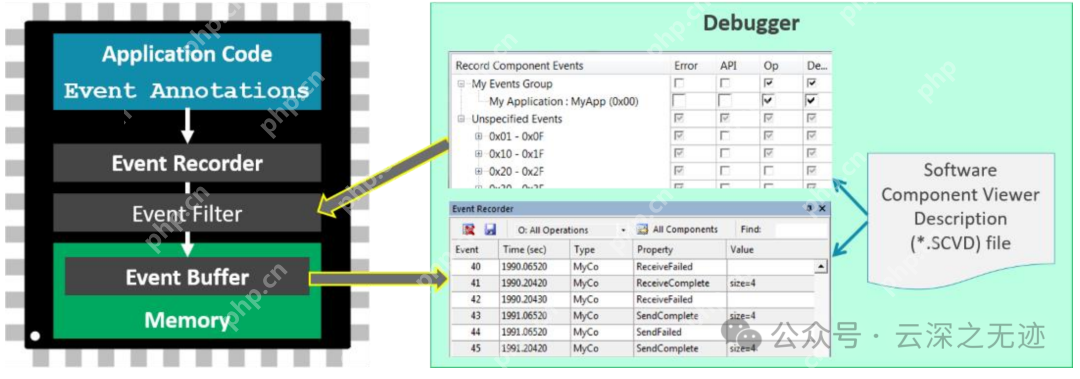Select the My Application : MyApp (0x00) item

563,101
